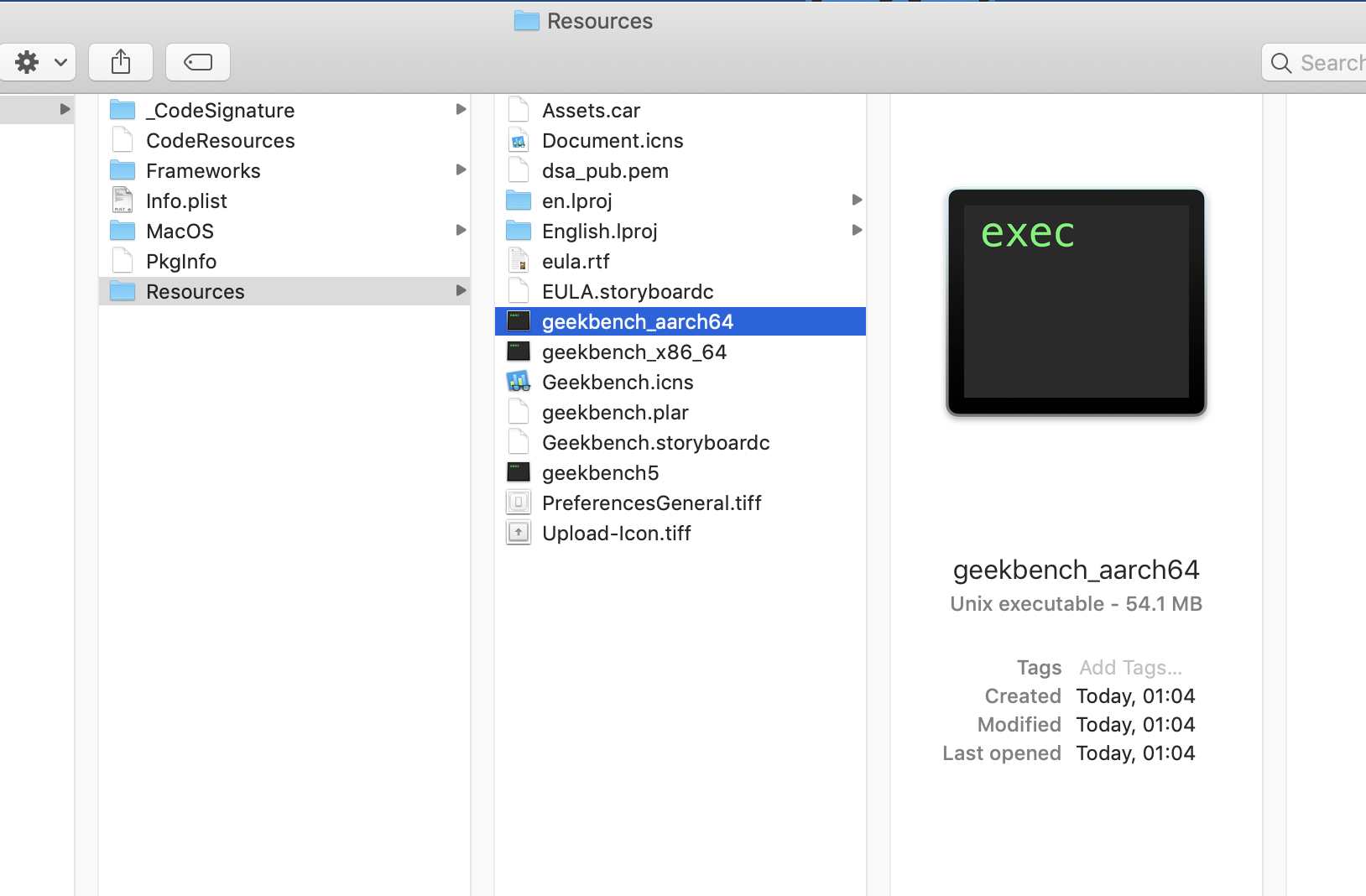1366x896 pixels.
Task: Select the PreferencesGeneral.tiff image icon
Action: pyautogui.click(x=519, y=503)
